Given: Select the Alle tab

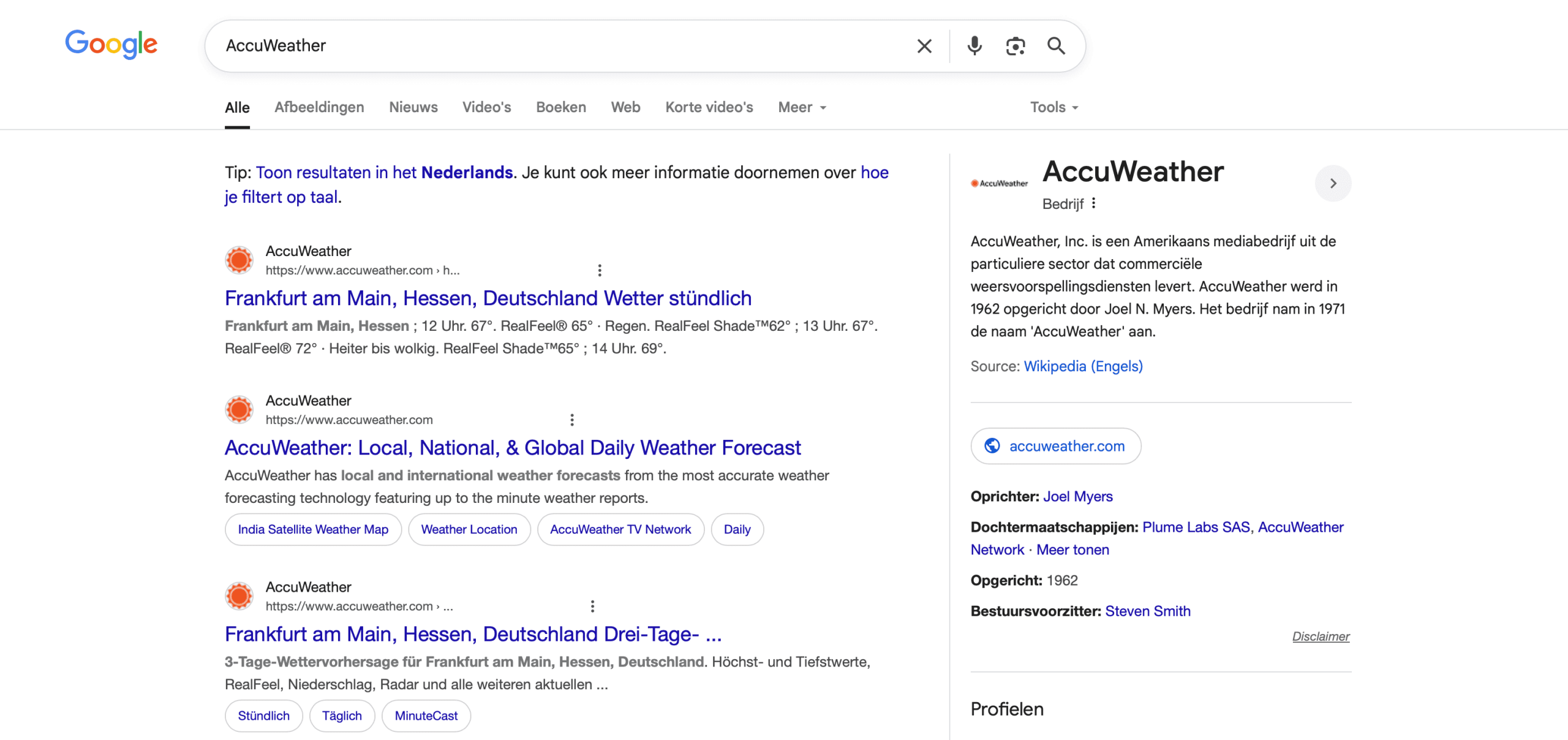Looking at the screenshot, I should click(x=237, y=107).
